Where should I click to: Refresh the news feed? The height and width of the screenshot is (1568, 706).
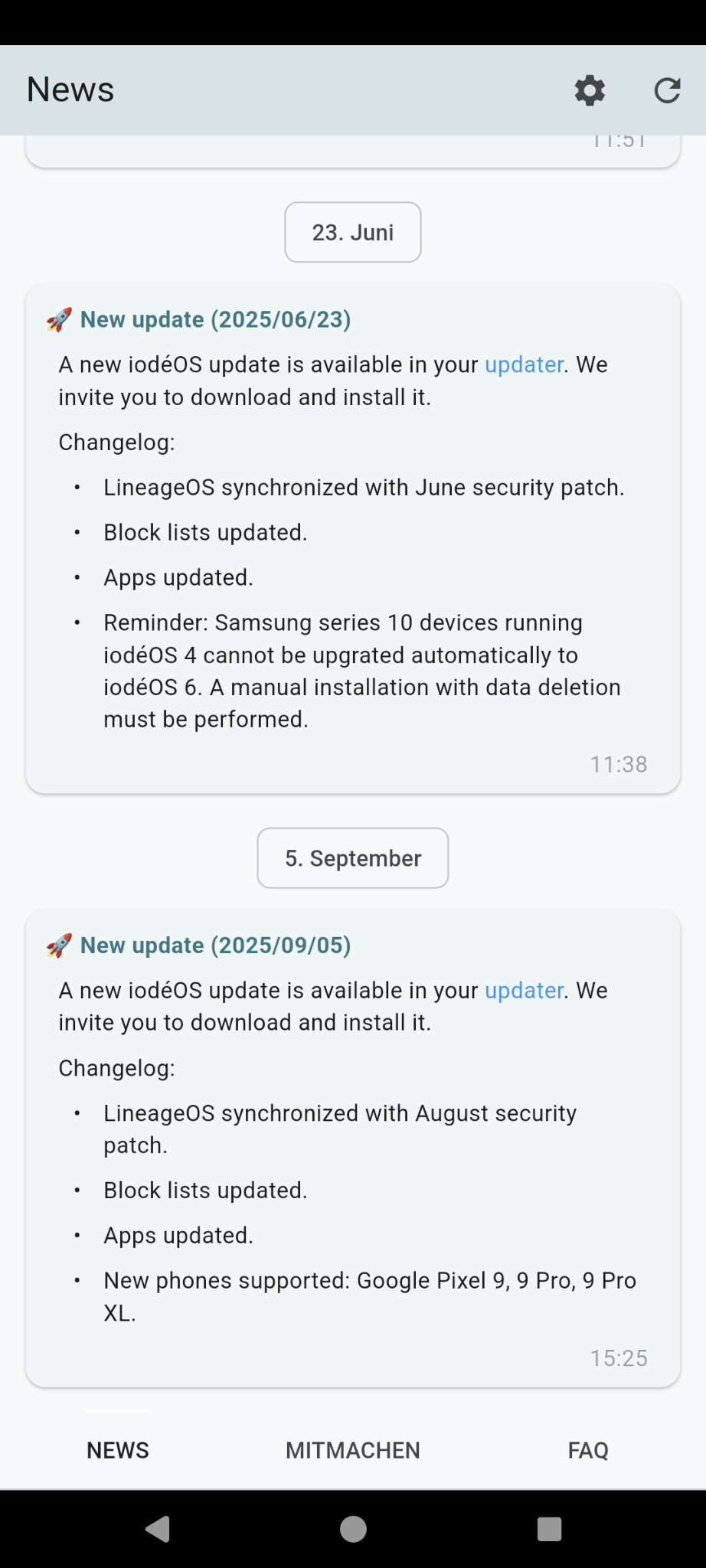(667, 90)
